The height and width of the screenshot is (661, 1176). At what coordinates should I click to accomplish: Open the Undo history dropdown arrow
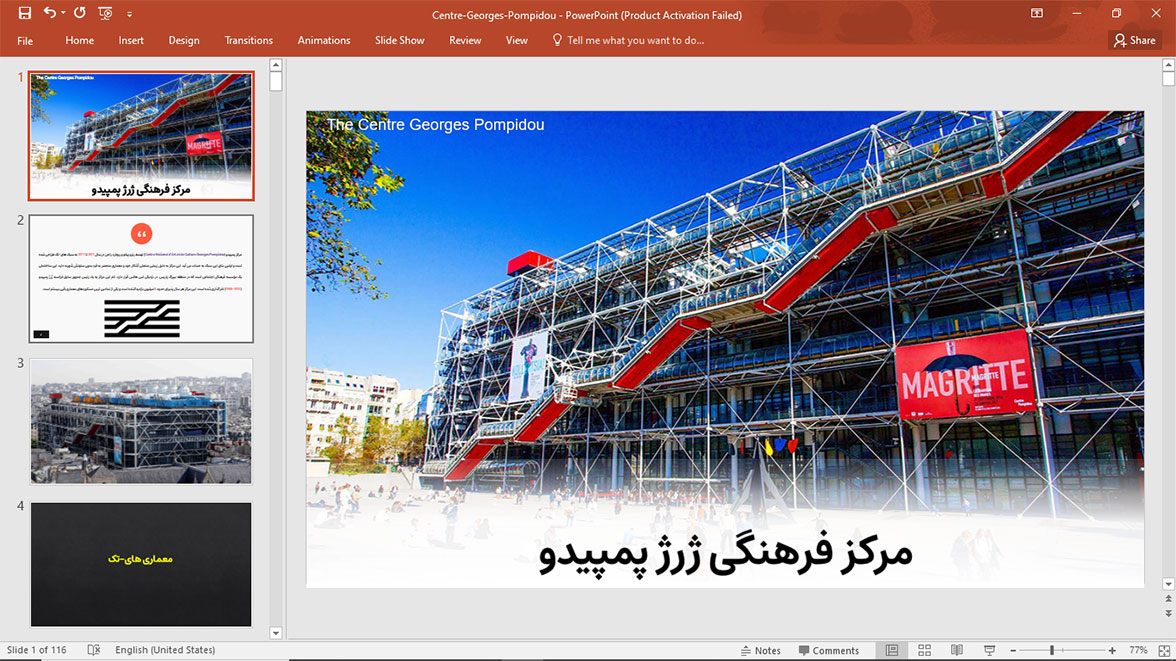pyautogui.click(x=63, y=13)
